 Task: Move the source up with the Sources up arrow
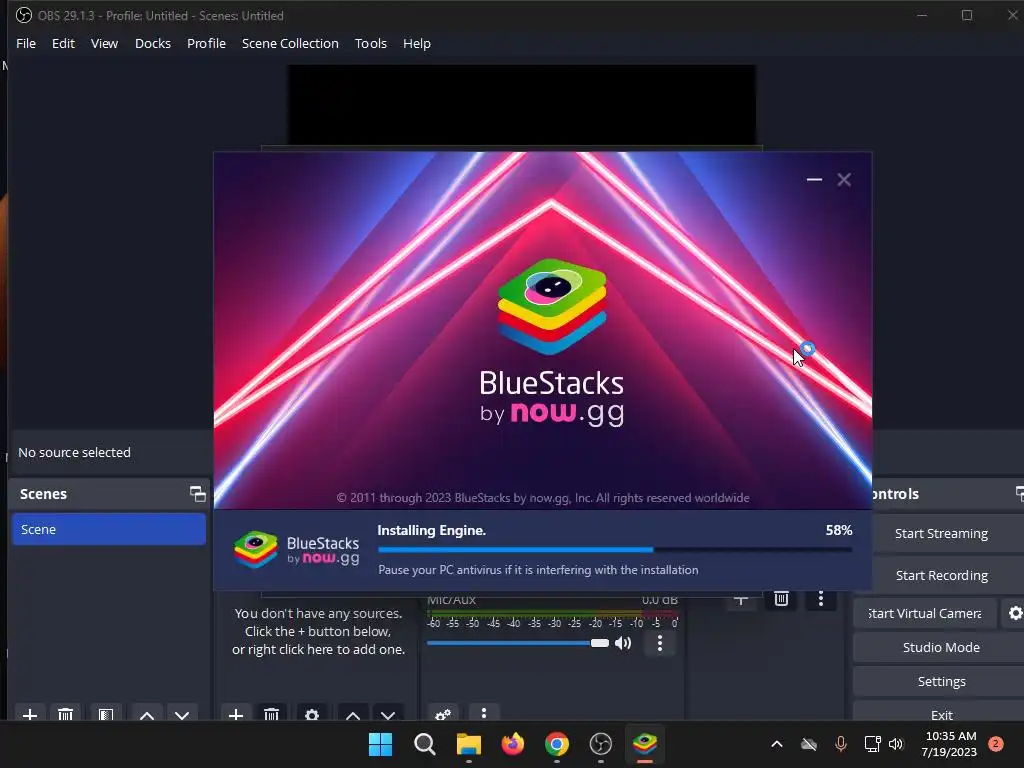pos(353,714)
